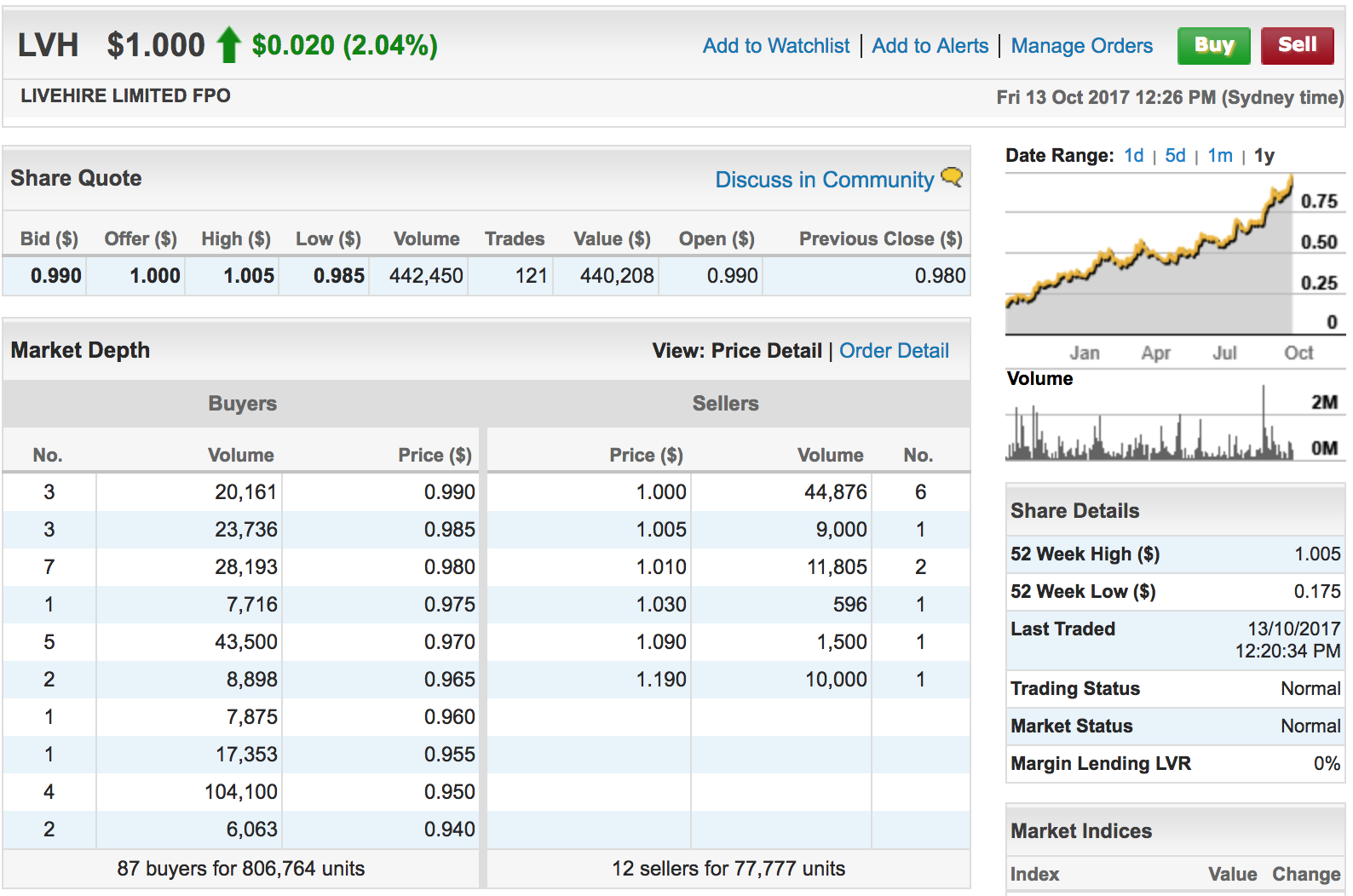Click '12 sellers for 77,777 units' summary
The image size is (1353, 896).
(728, 869)
